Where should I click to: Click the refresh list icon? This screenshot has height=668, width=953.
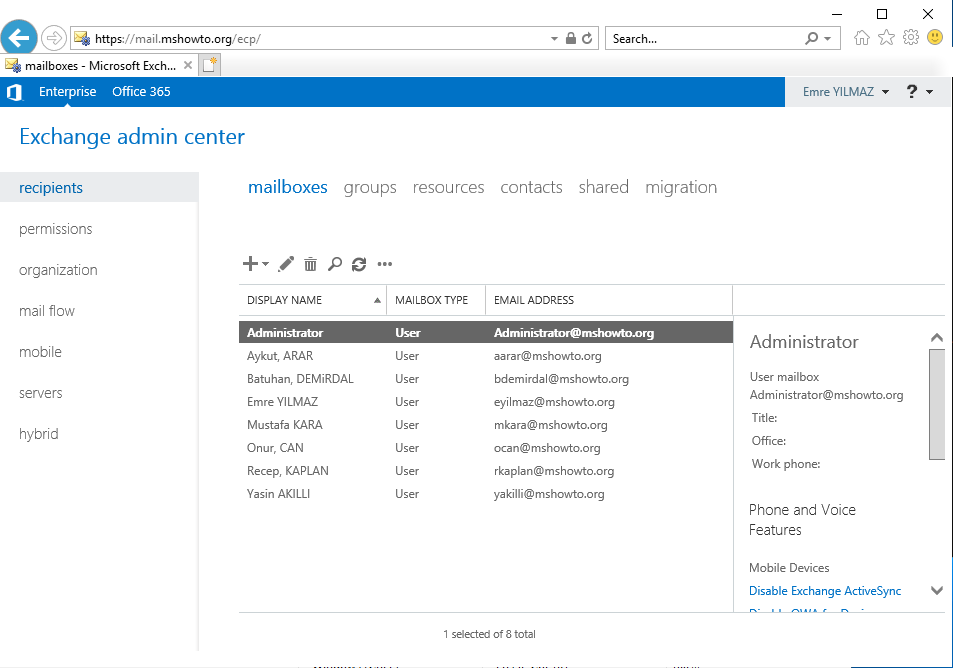[359, 264]
